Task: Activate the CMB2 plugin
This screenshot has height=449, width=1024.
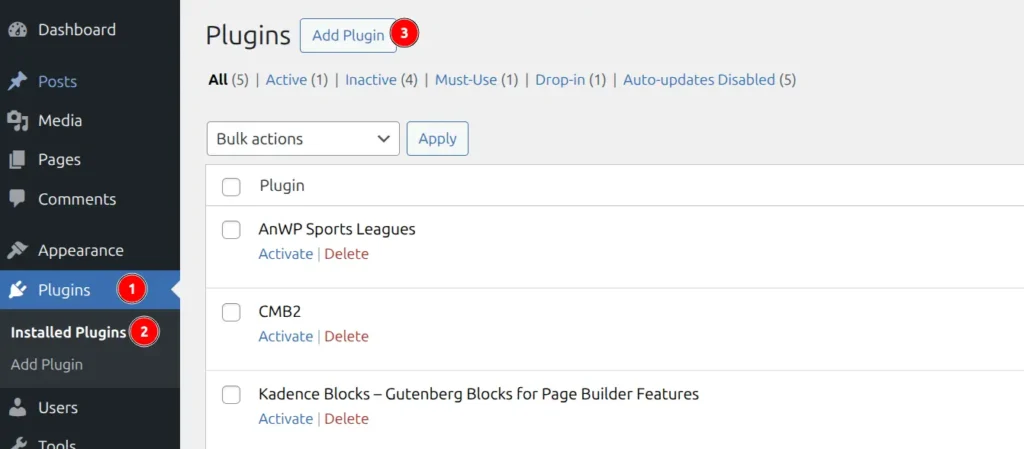Action: coord(285,336)
